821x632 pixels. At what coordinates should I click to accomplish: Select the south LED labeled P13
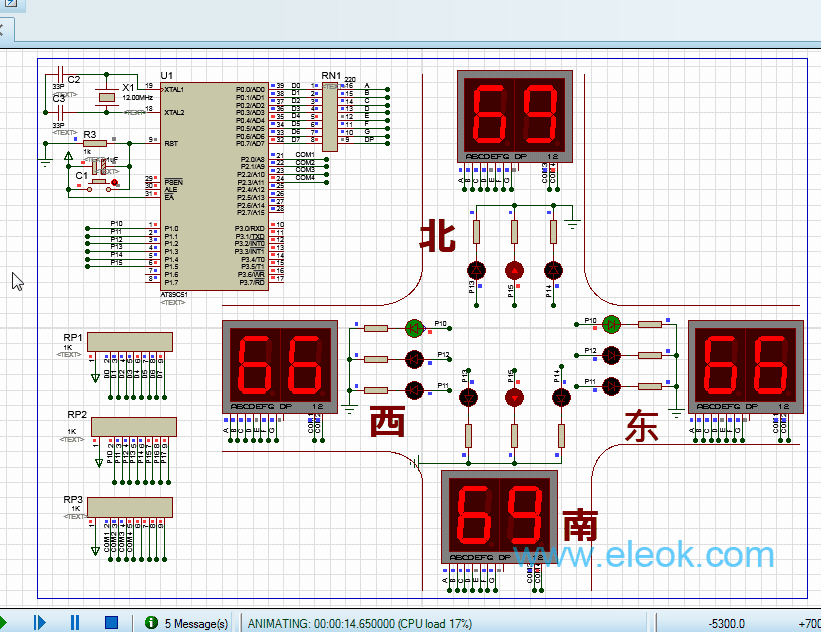click(x=468, y=398)
